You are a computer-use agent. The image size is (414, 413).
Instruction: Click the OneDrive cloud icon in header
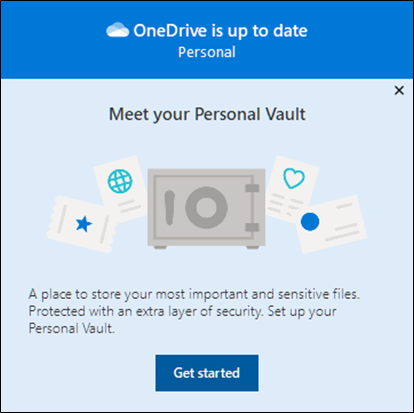[117, 30]
